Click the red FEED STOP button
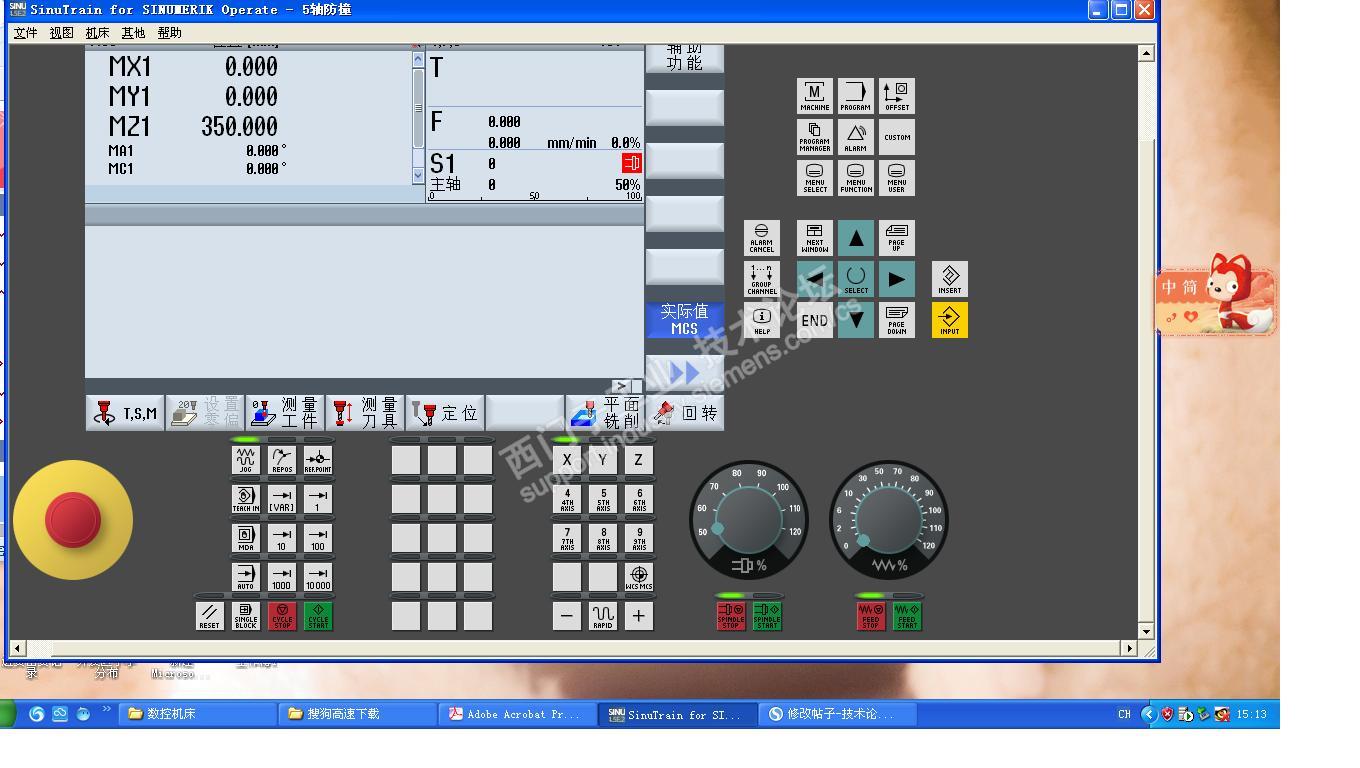 (871, 616)
